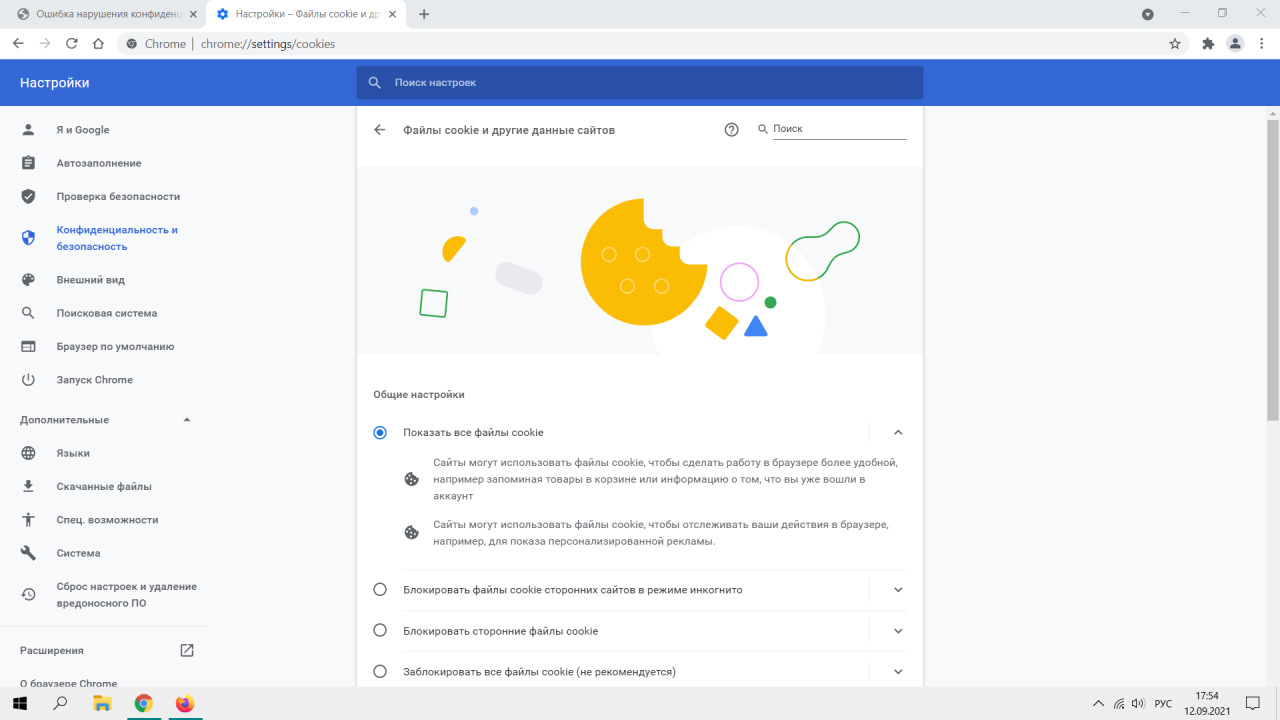Expand the incognito third-party cookie blocking details

(897, 590)
